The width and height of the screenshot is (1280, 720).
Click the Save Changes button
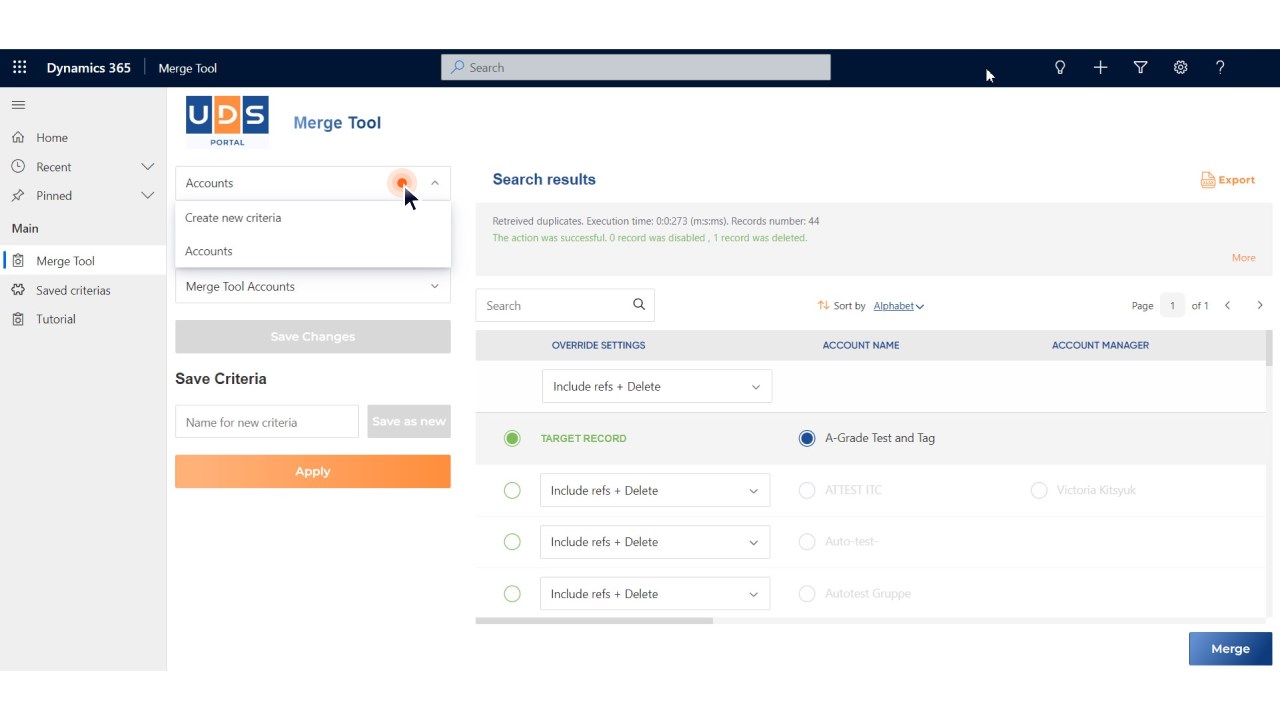[x=313, y=337]
